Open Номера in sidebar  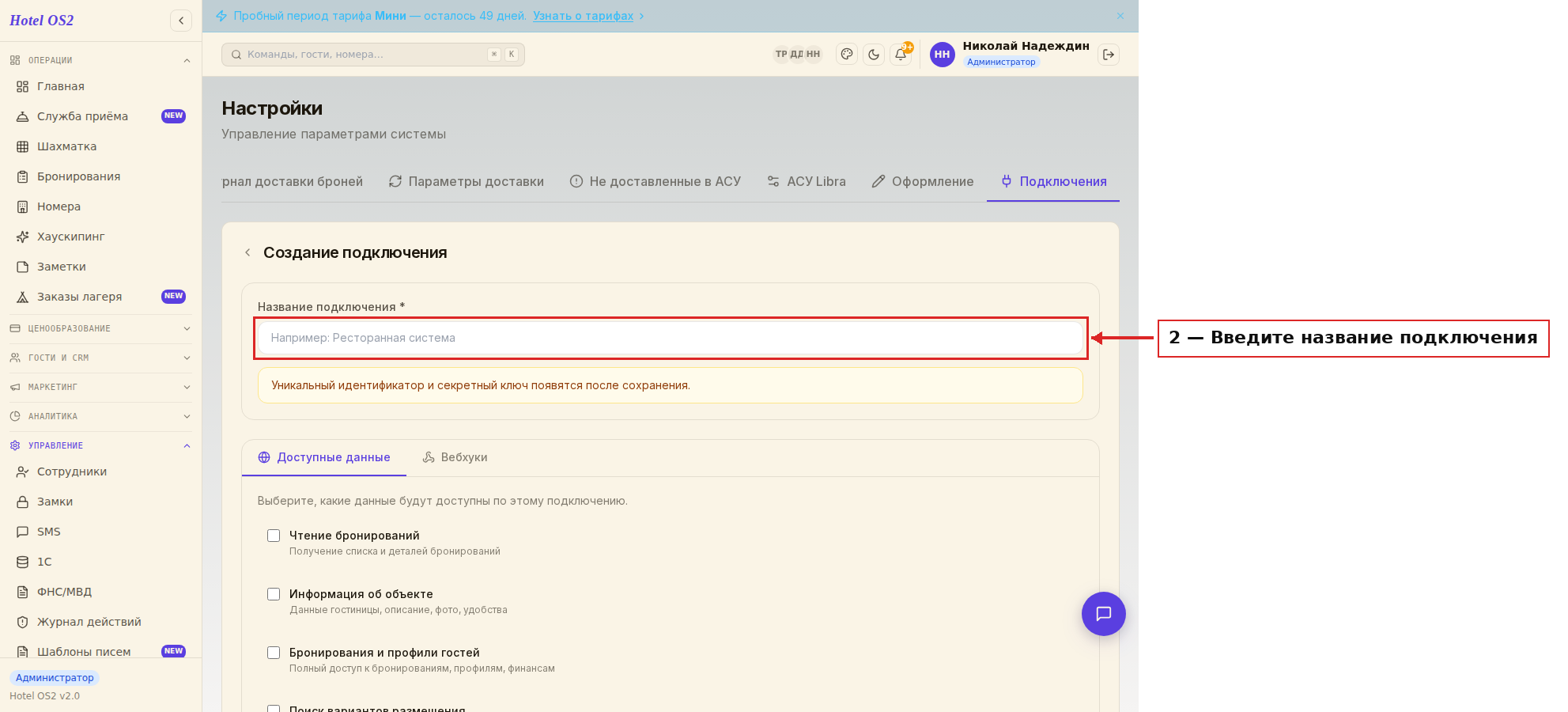point(100,206)
